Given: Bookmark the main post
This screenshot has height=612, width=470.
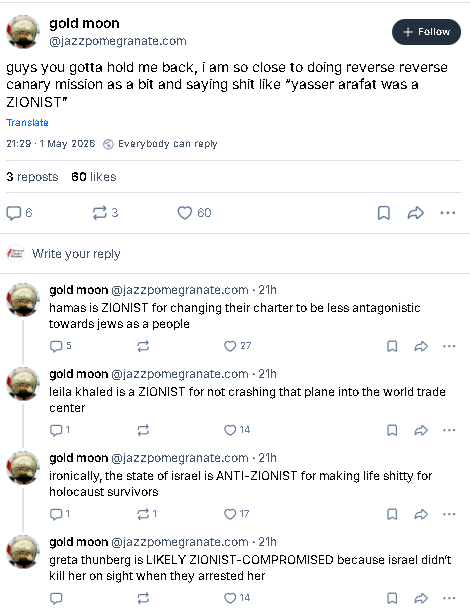Looking at the screenshot, I should tap(384, 213).
